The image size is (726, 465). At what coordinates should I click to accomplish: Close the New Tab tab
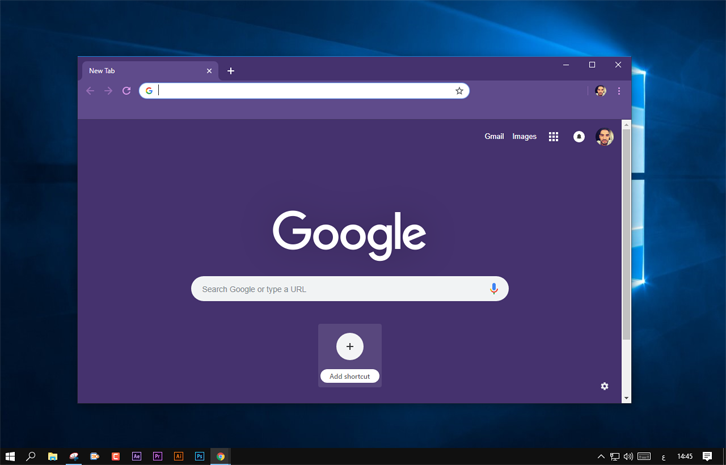pyautogui.click(x=209, y=71)
